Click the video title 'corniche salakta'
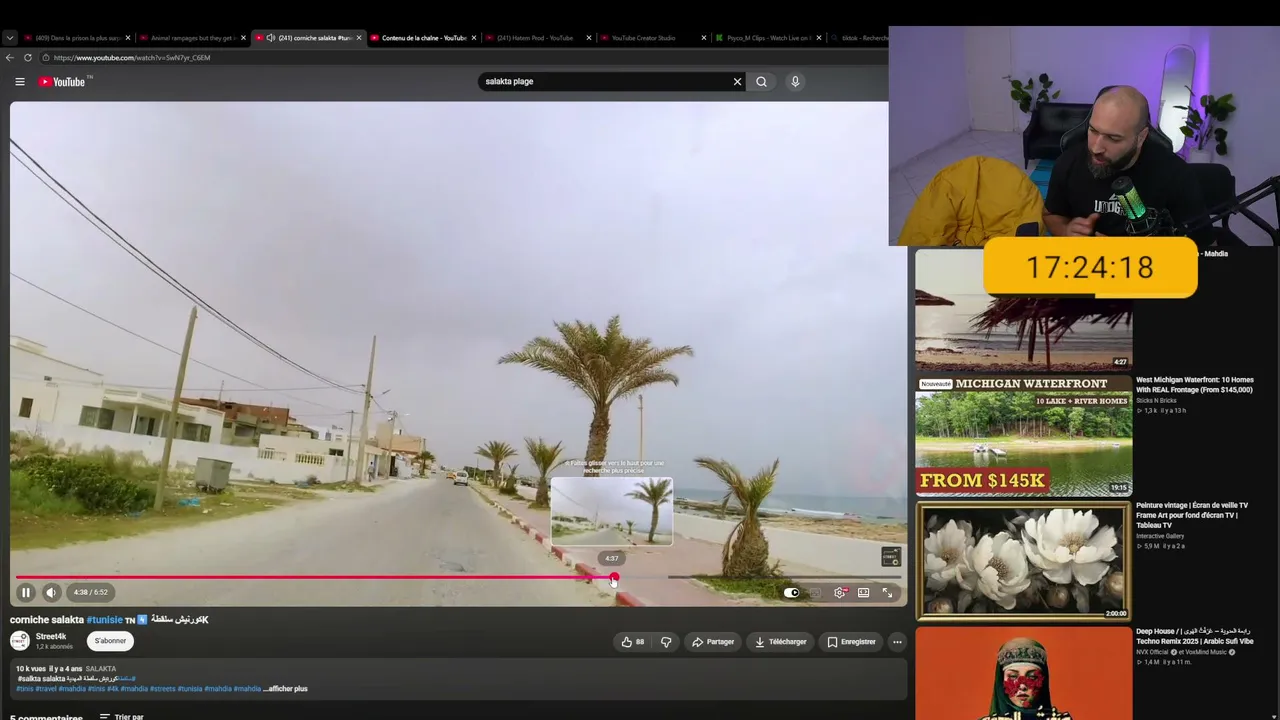Screen dimensions: 1280x720 [x=47, y=620]
